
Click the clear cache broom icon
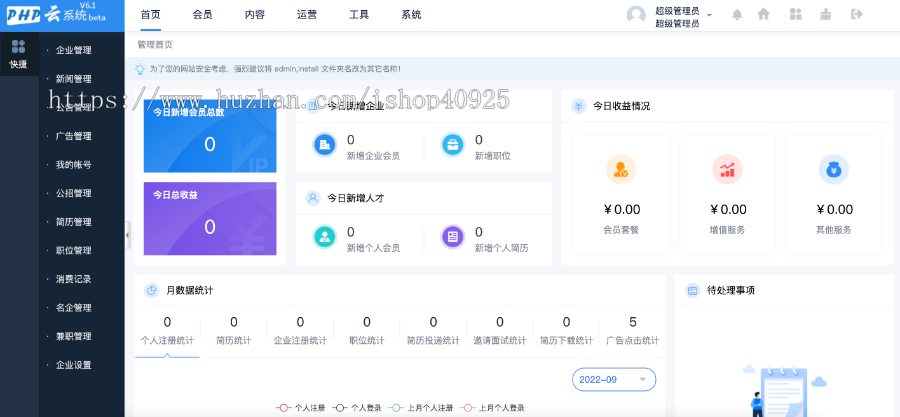click(x=825, y=15)
